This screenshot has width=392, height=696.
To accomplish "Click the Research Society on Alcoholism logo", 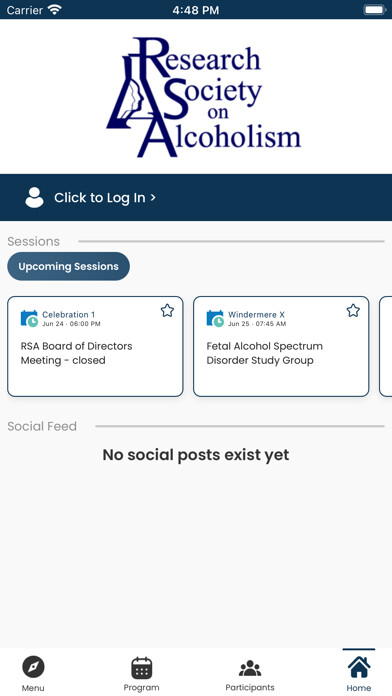I will (204, 97).
